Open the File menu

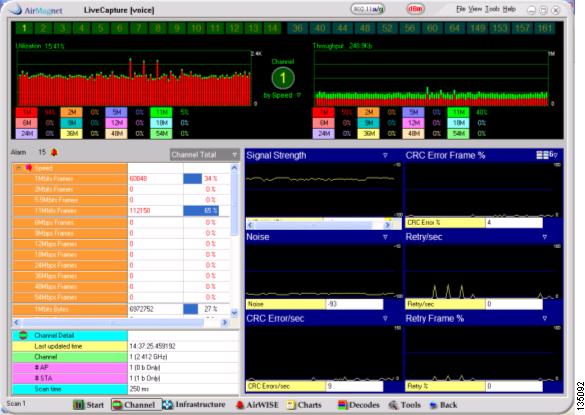coord(460,9)
